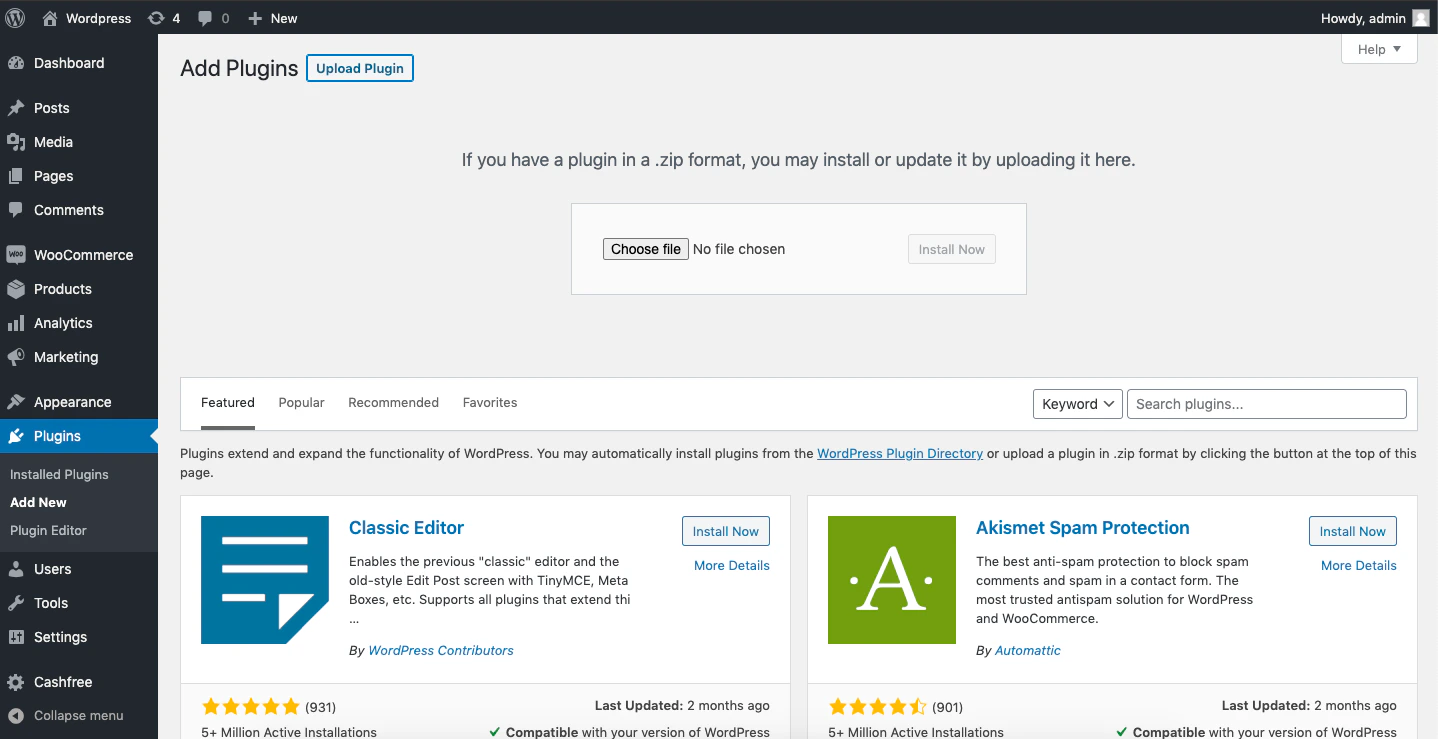Click the Users person icon
This screenshot has height=739, width=1438.
[15, 569]
